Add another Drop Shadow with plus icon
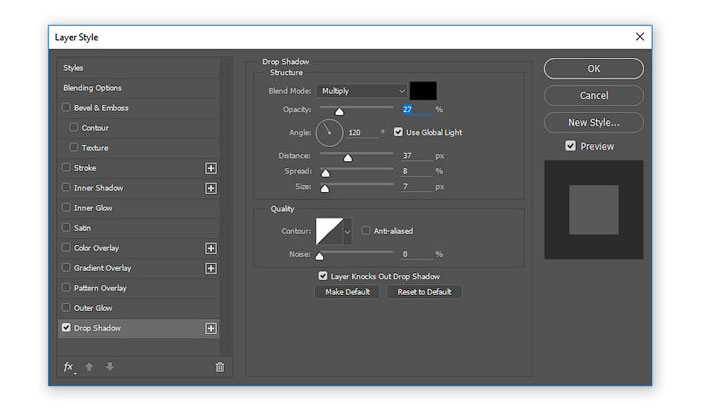The height and width of the screenshot is (415, 725). point(211,328)
